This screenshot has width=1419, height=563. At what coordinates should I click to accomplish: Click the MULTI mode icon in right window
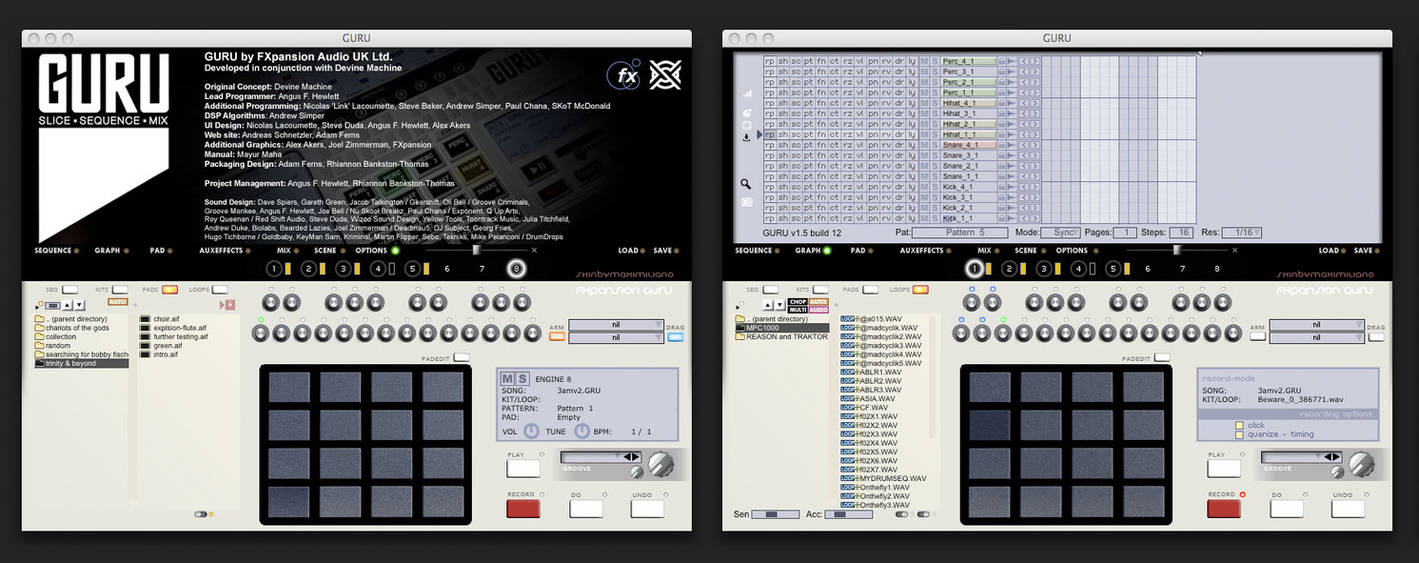[798, 310]
